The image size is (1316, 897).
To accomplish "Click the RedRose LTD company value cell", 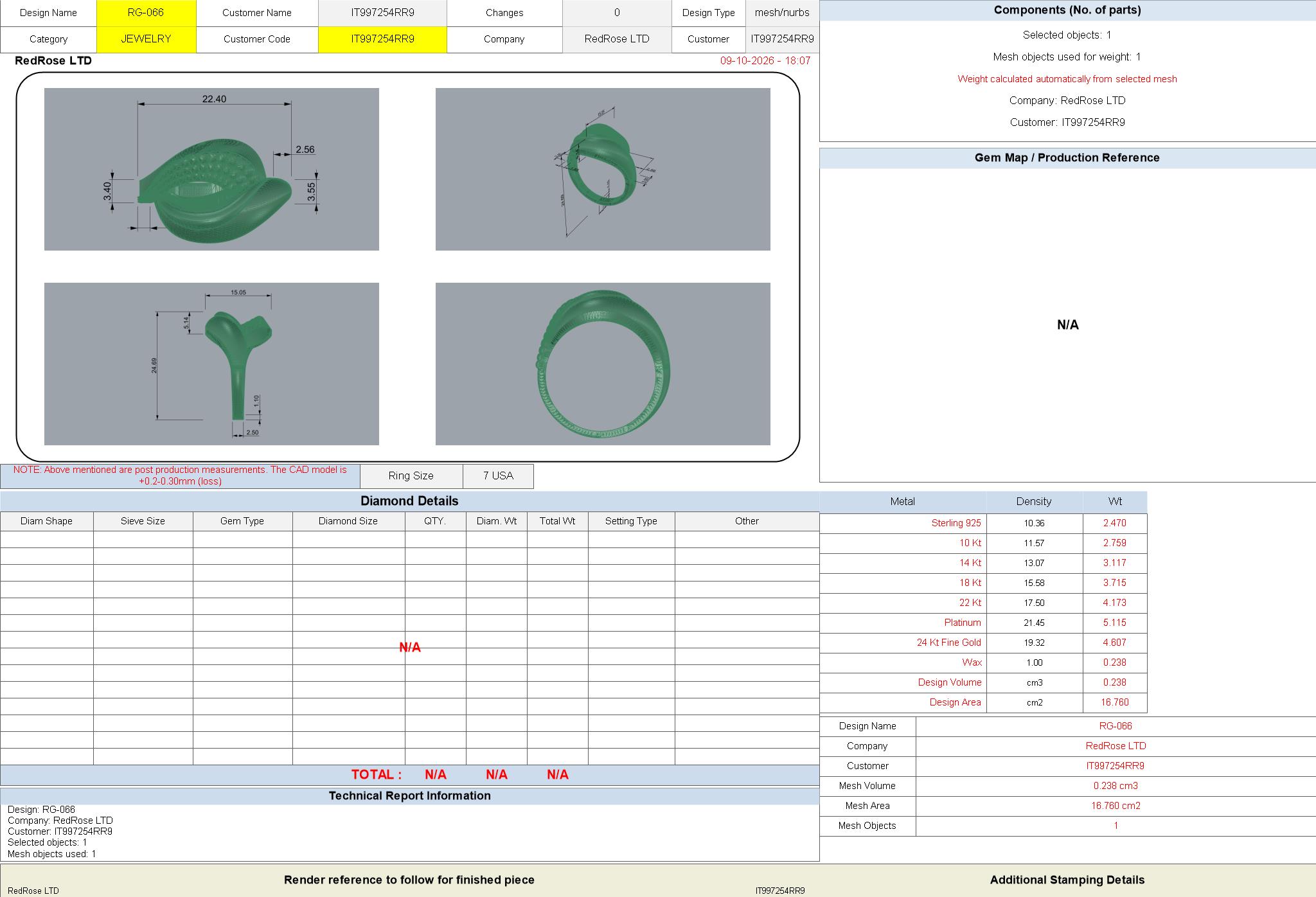I will (x=617, y=39).
